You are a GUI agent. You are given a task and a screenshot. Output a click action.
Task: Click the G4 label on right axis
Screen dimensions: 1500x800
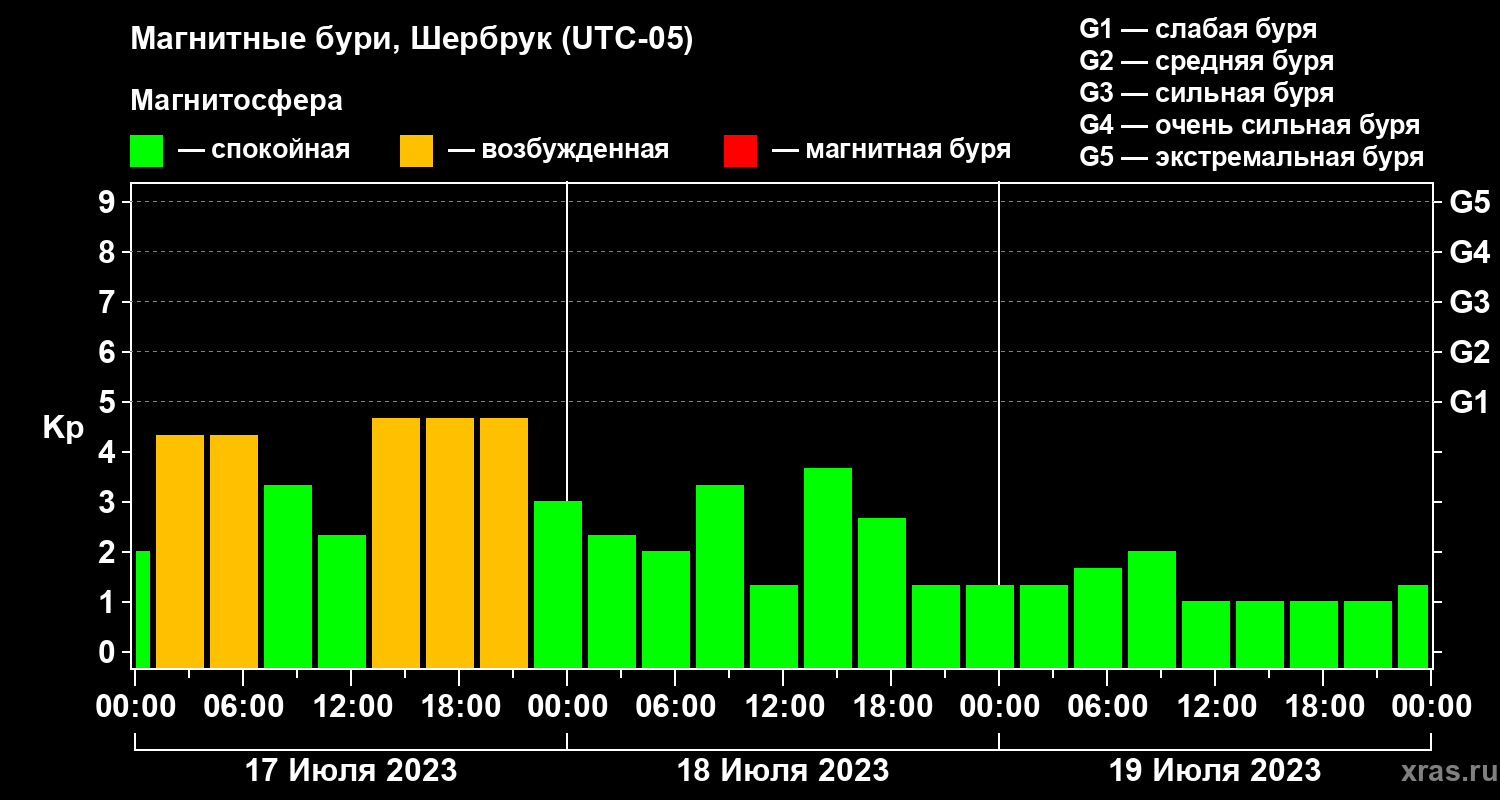coord(1469,252)
